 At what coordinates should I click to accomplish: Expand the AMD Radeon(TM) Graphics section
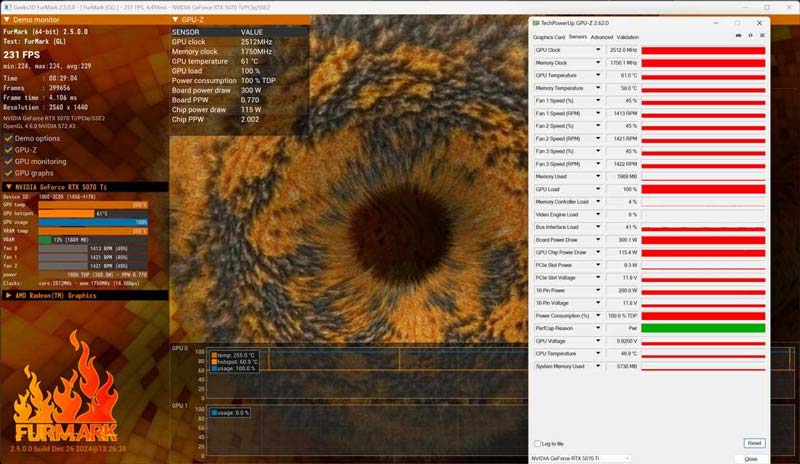coord(8,296)
